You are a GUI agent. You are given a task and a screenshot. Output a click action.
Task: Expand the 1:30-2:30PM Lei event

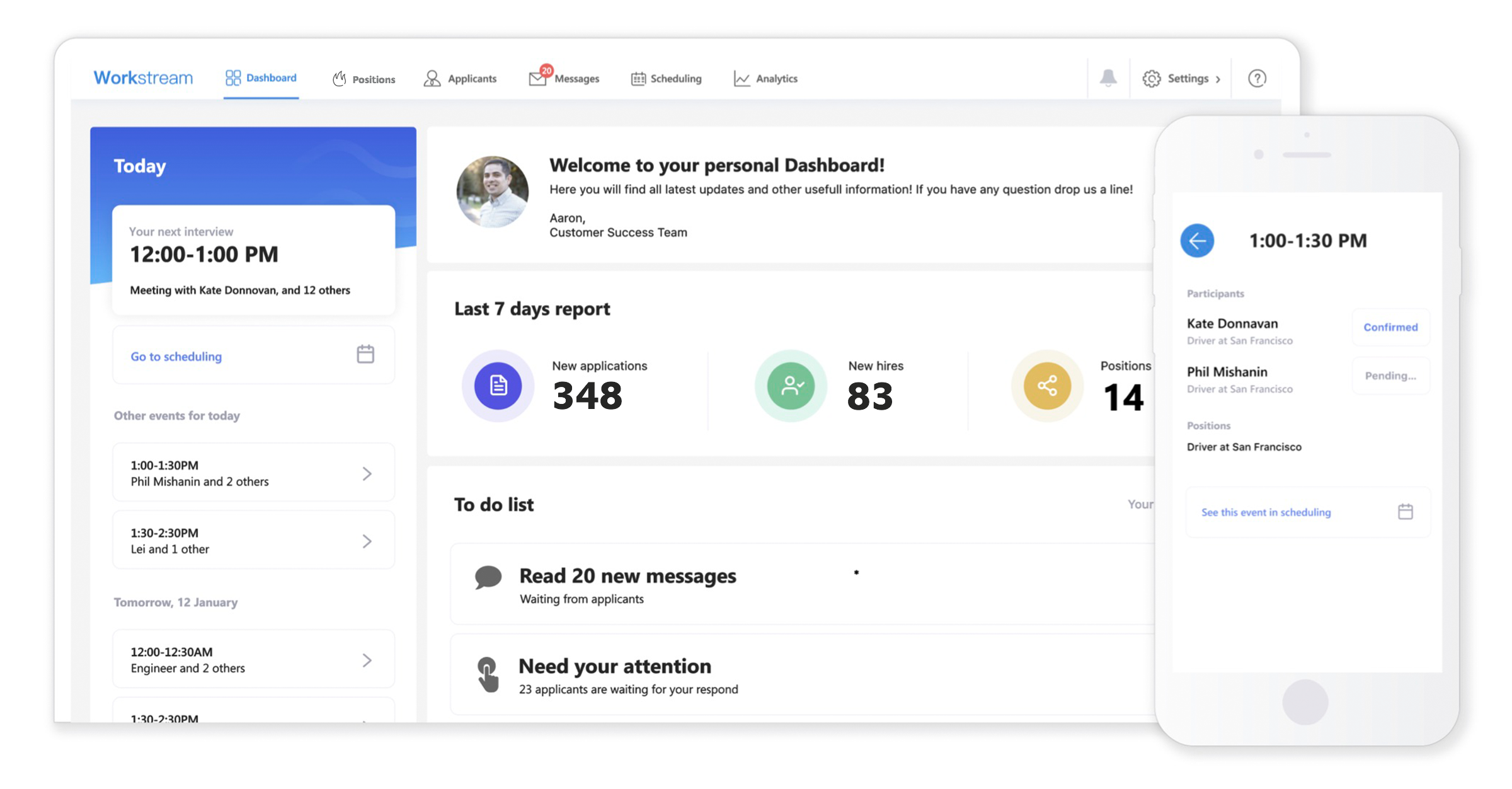coord(367,541)
